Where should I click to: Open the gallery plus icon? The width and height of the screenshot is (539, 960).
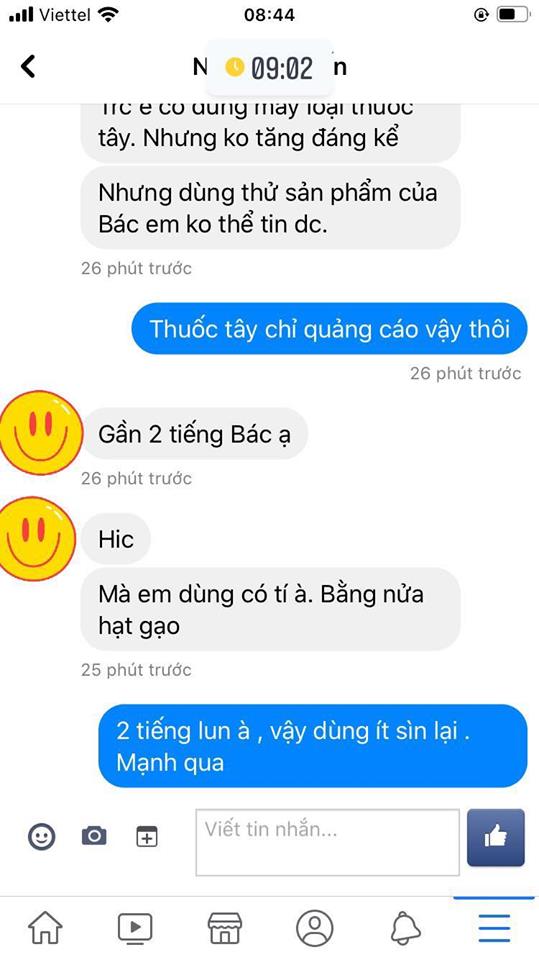coord(146,836)
